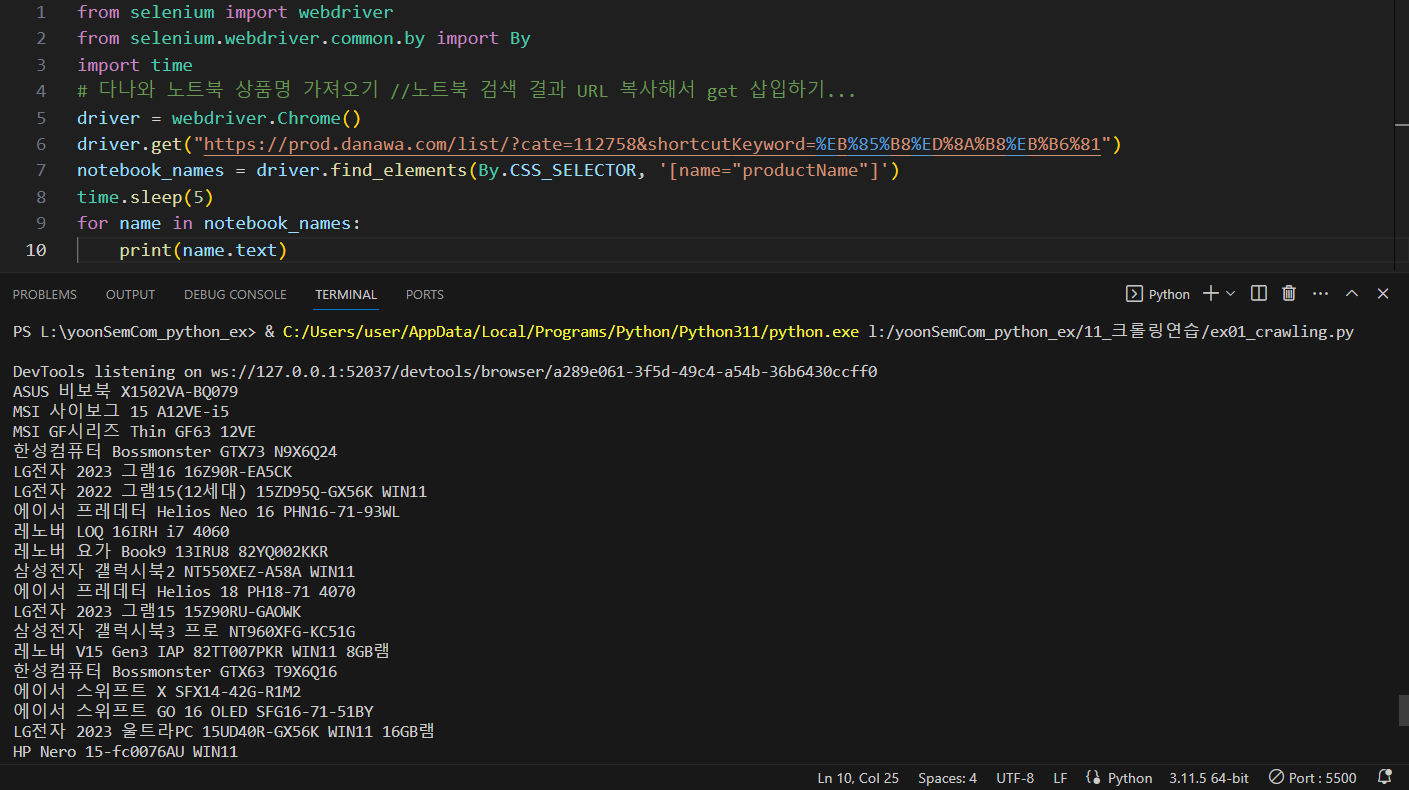Viewport: 1409px width, 790px height.
Task: Click 'ASUS 비보북 X1502VA-BQ079' output line
Action: pos(126,392)
